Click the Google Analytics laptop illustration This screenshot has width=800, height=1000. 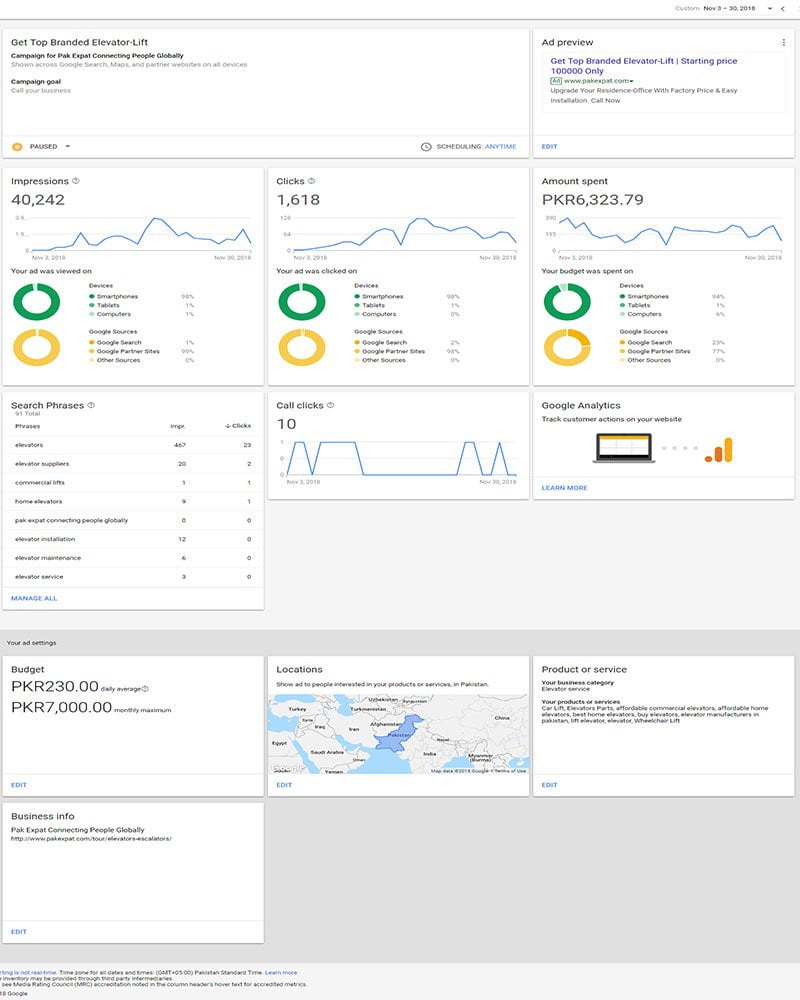coord(623,448)
